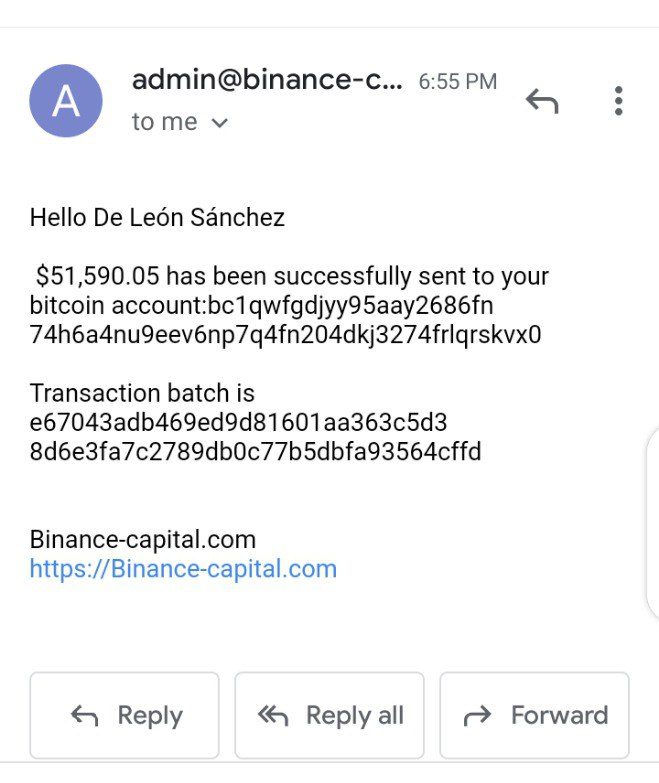
Task: Click the curved arrow icon inside Reply button
Action: coord(85,715)
